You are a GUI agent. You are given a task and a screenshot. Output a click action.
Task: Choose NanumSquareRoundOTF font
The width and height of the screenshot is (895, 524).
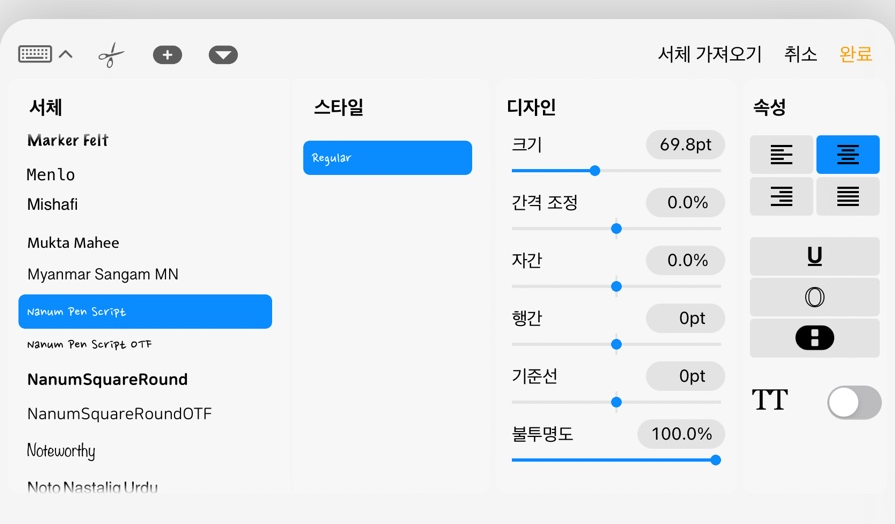click(x=119, y=414)
